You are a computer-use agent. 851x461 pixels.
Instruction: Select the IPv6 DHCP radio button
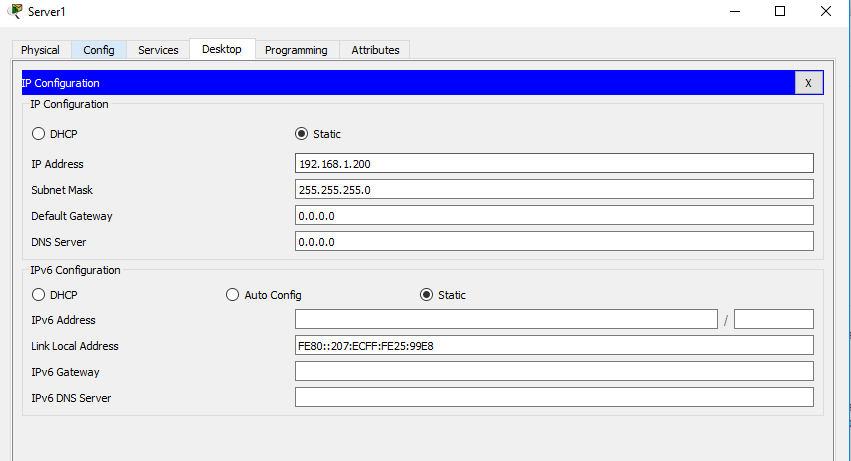pos(38,295)
